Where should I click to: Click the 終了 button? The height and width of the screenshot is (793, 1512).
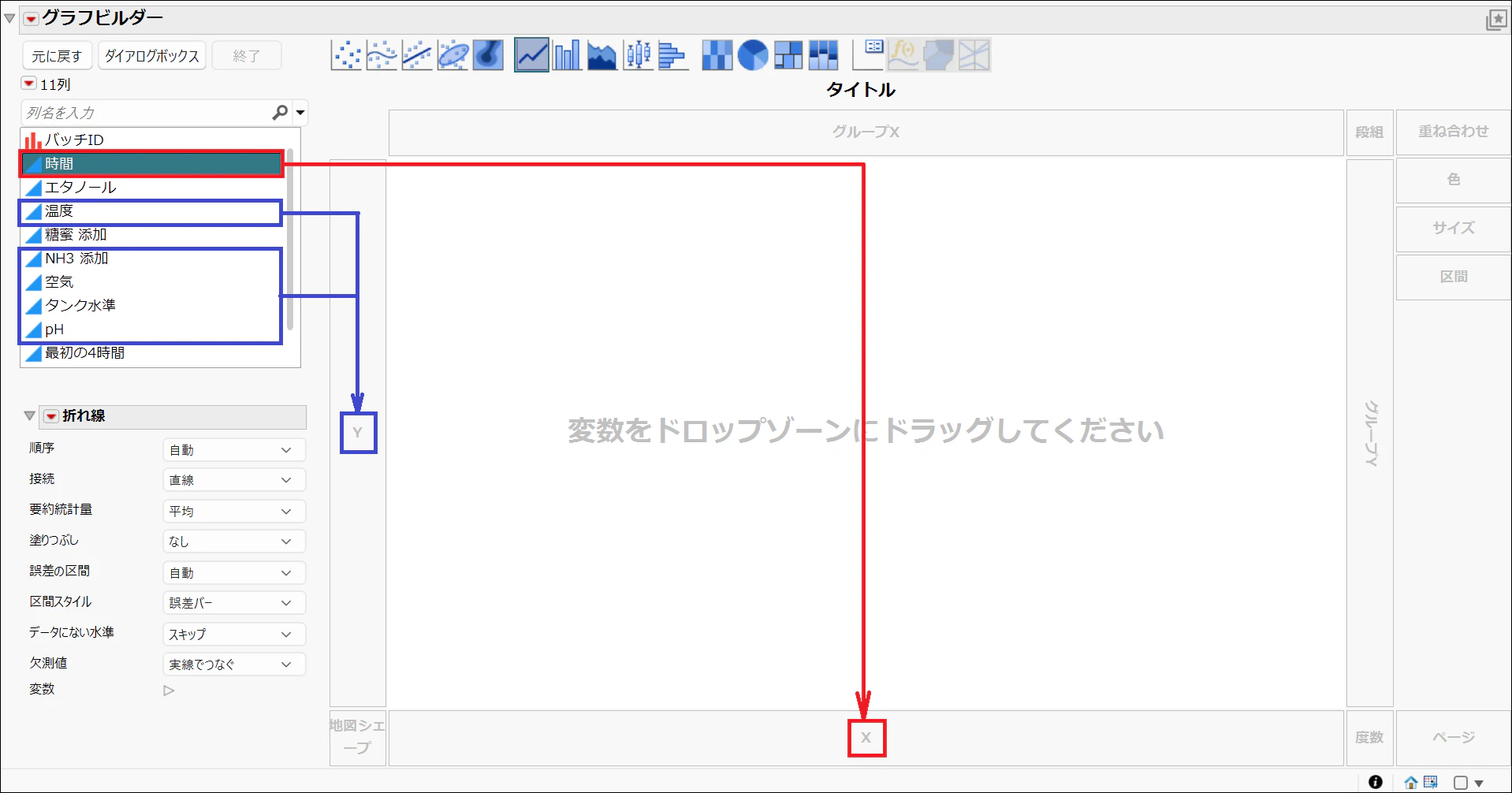246,56
